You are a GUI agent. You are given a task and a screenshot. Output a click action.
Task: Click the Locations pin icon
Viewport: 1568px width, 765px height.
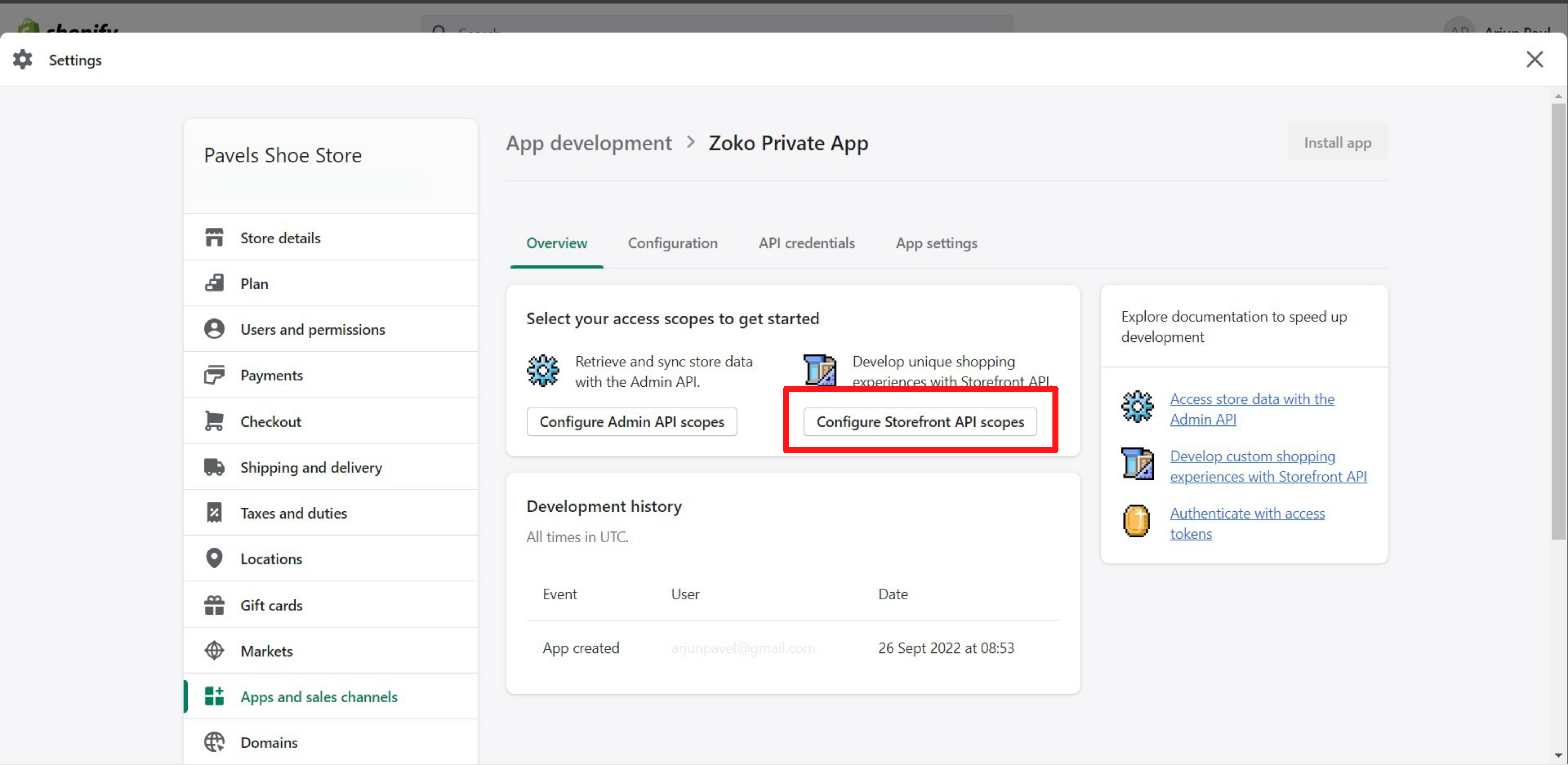(x=214, y=558)
